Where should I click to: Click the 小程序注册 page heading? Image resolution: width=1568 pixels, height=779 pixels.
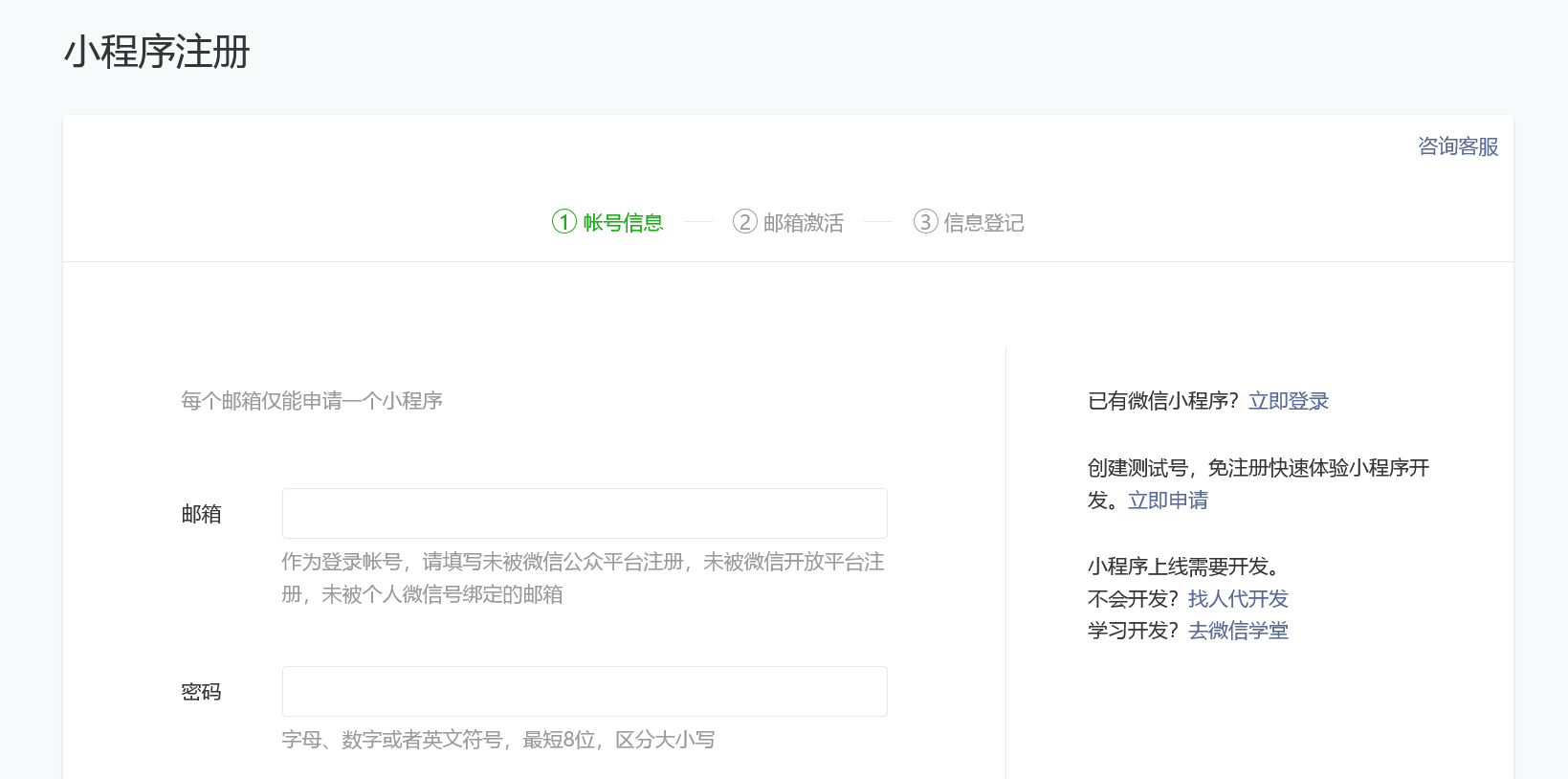point(157,52)
